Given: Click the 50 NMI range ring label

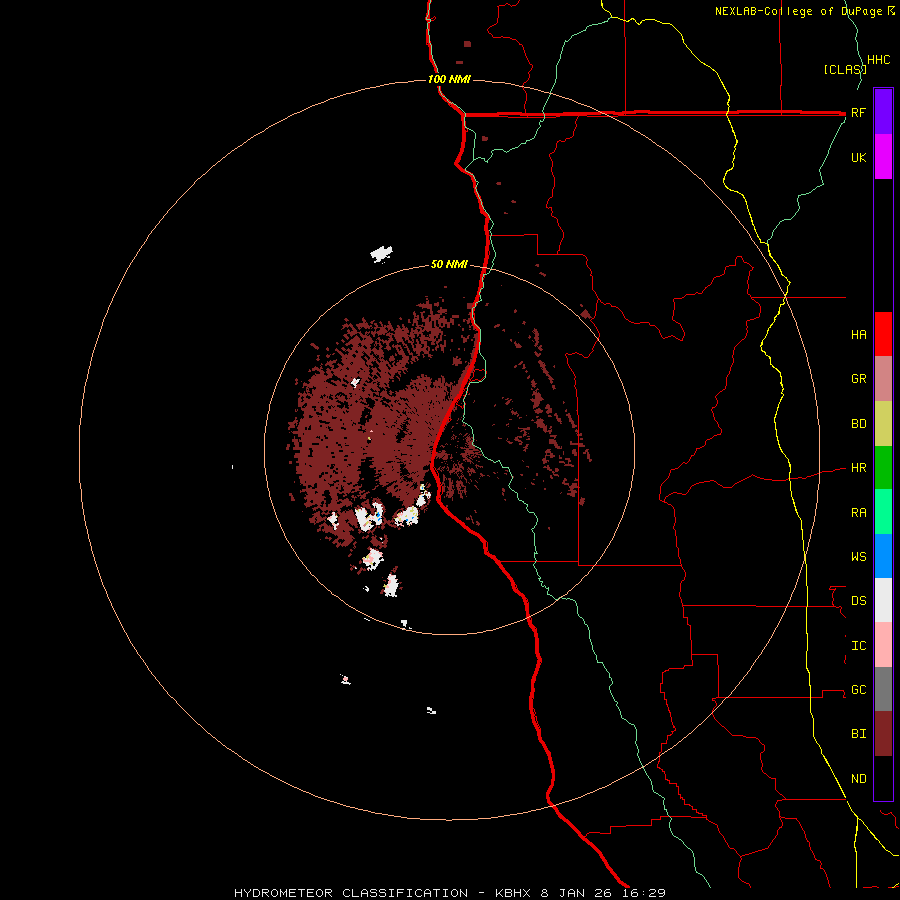Looking at the screenshot, I should 449,264.
